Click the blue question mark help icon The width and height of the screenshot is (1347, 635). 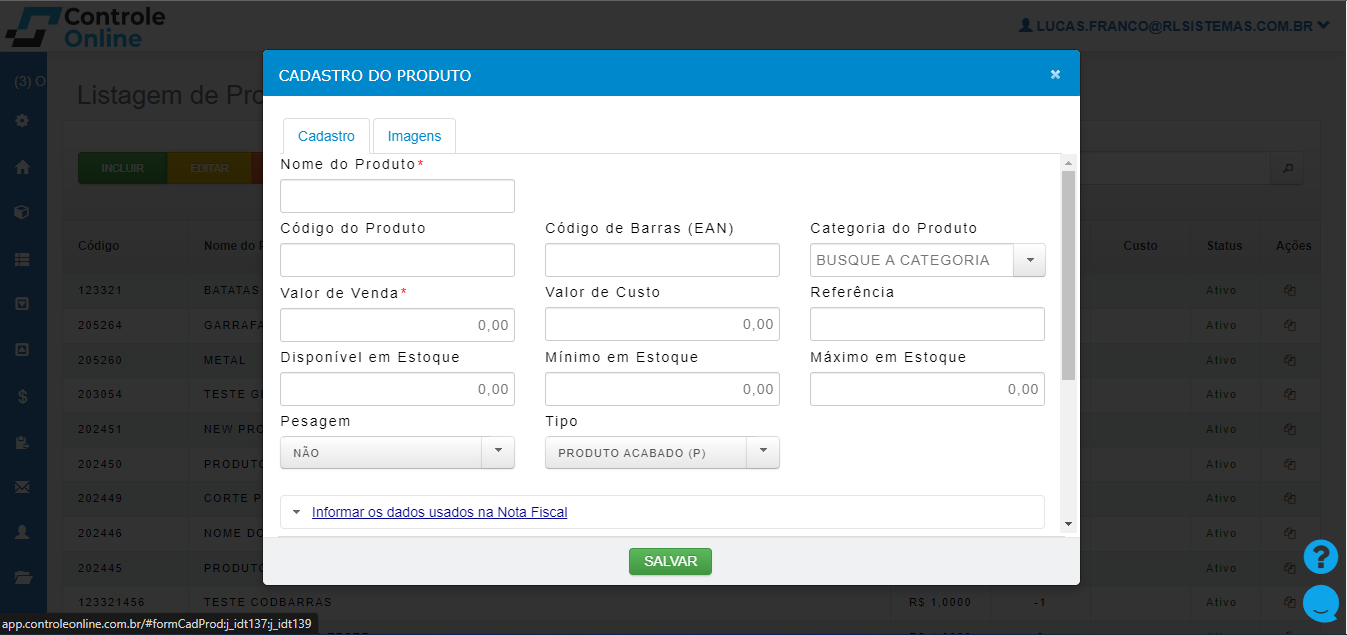(x=1320, y=557)
